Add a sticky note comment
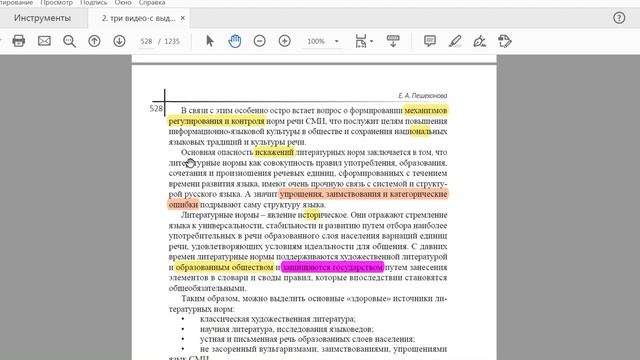The height and width of the screenshot is (360, 640). click(430, 41)
